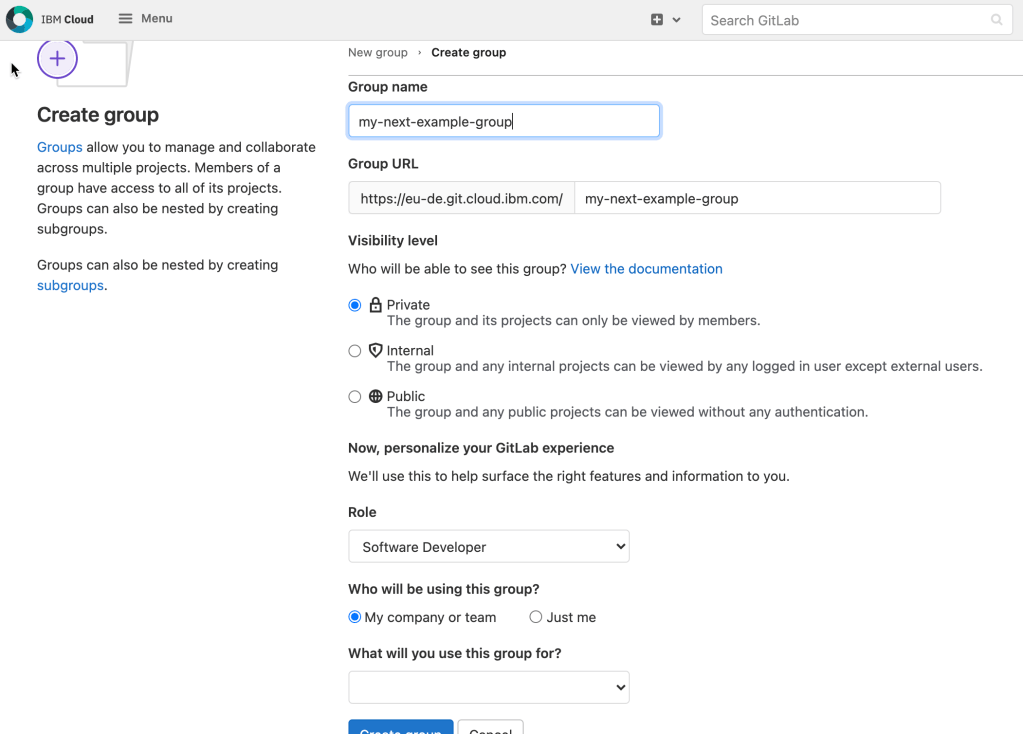
Task: Go to New group breadcrumb
Action: click(x=377, y=53)
